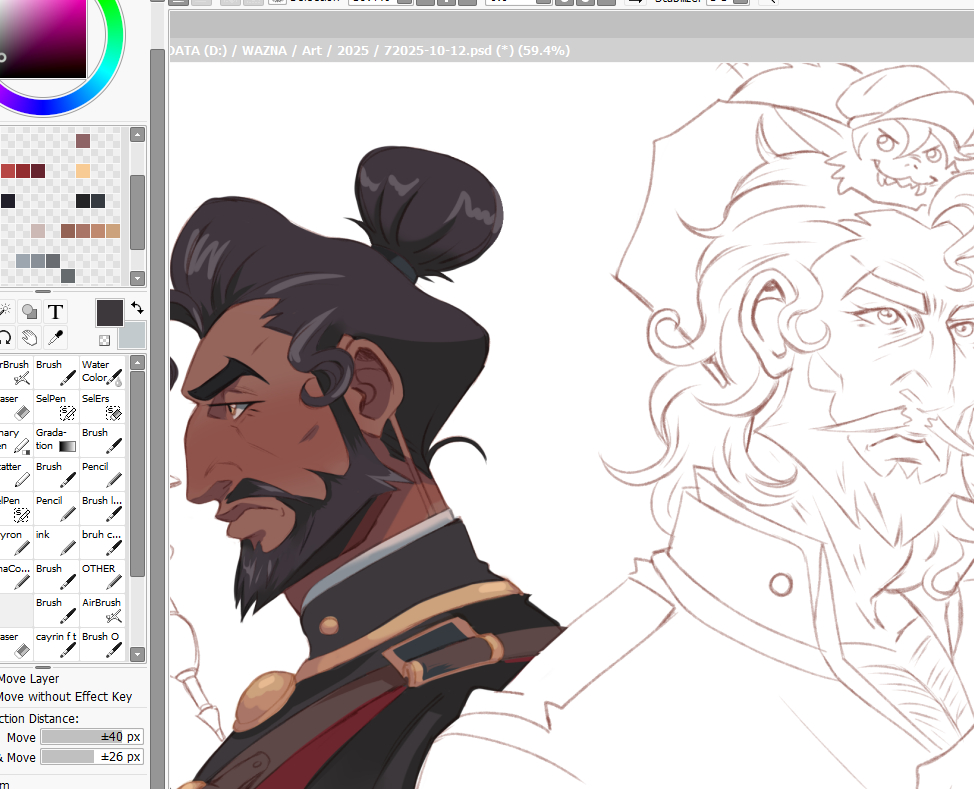
Task: Toggle the transparent color checker button
Action: [104, 340]
